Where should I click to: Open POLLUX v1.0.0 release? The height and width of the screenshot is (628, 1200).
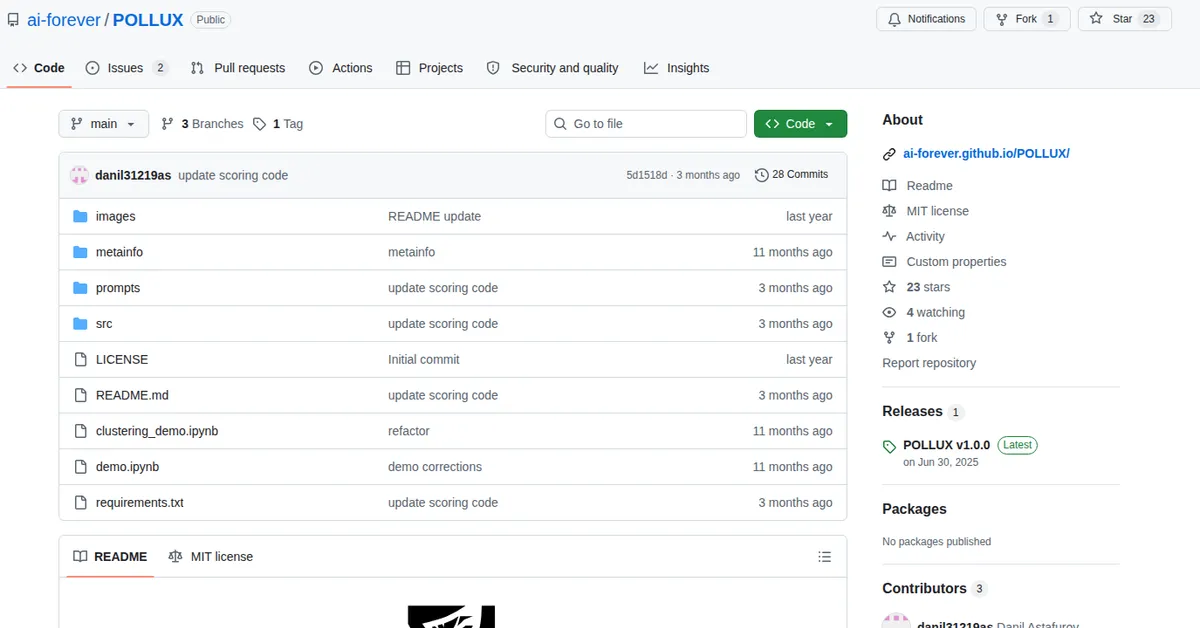(x=946, y=445)
